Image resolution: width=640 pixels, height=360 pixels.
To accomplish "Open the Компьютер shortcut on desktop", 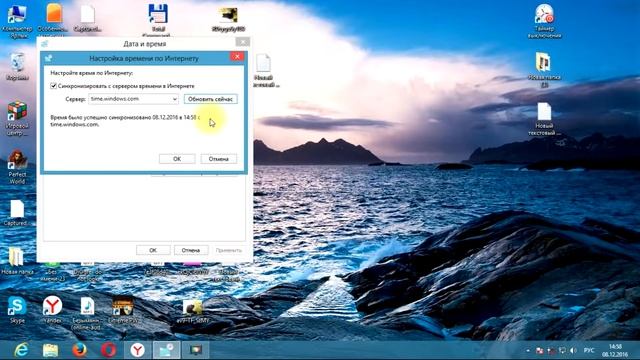I will click(x=17, y=16).
